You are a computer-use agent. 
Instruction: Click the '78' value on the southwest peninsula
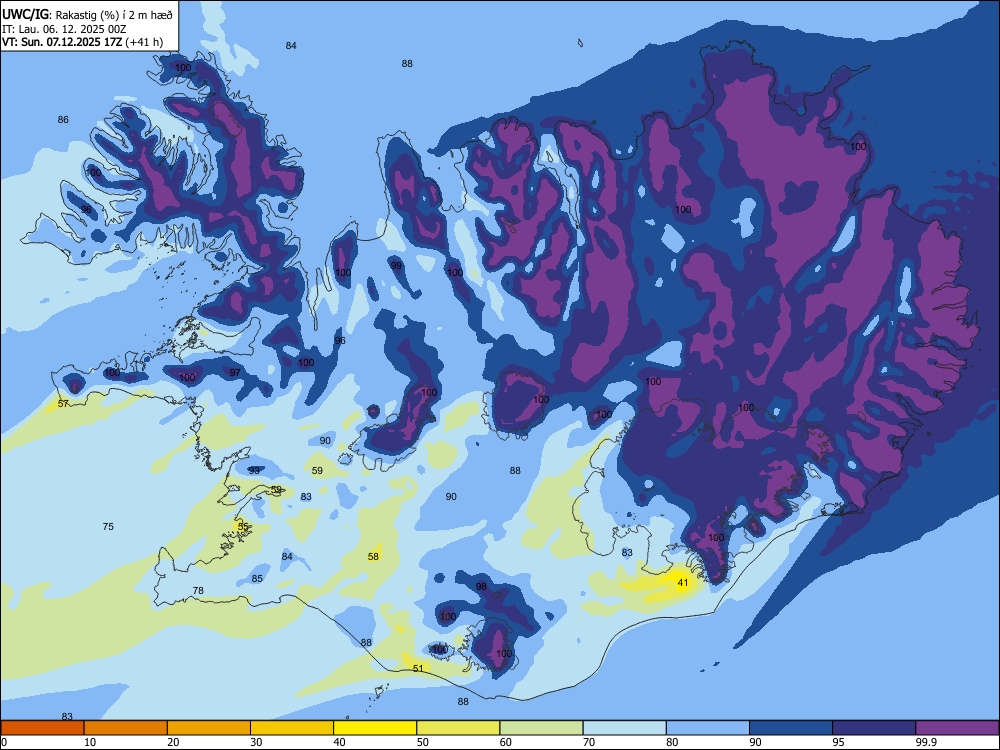pos(198,591)
